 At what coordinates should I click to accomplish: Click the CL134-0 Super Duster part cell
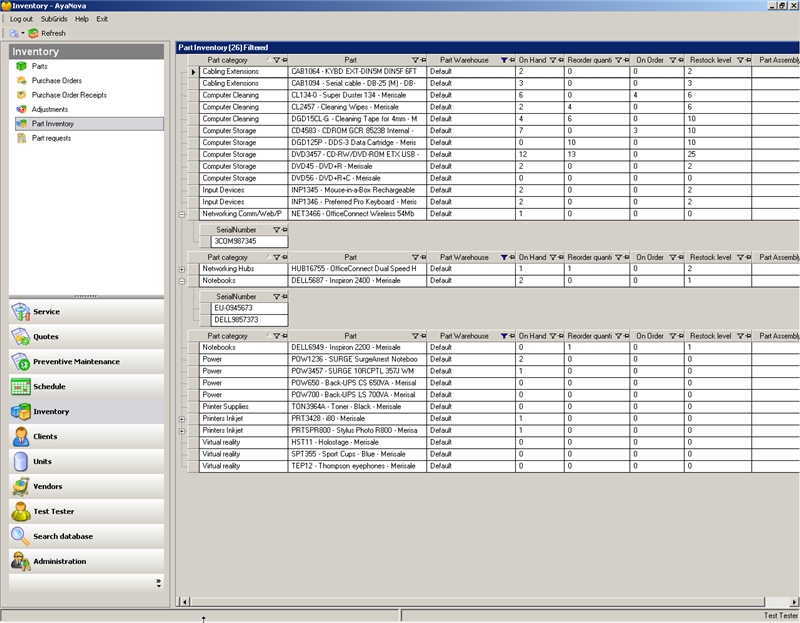(x=357, y=95)
